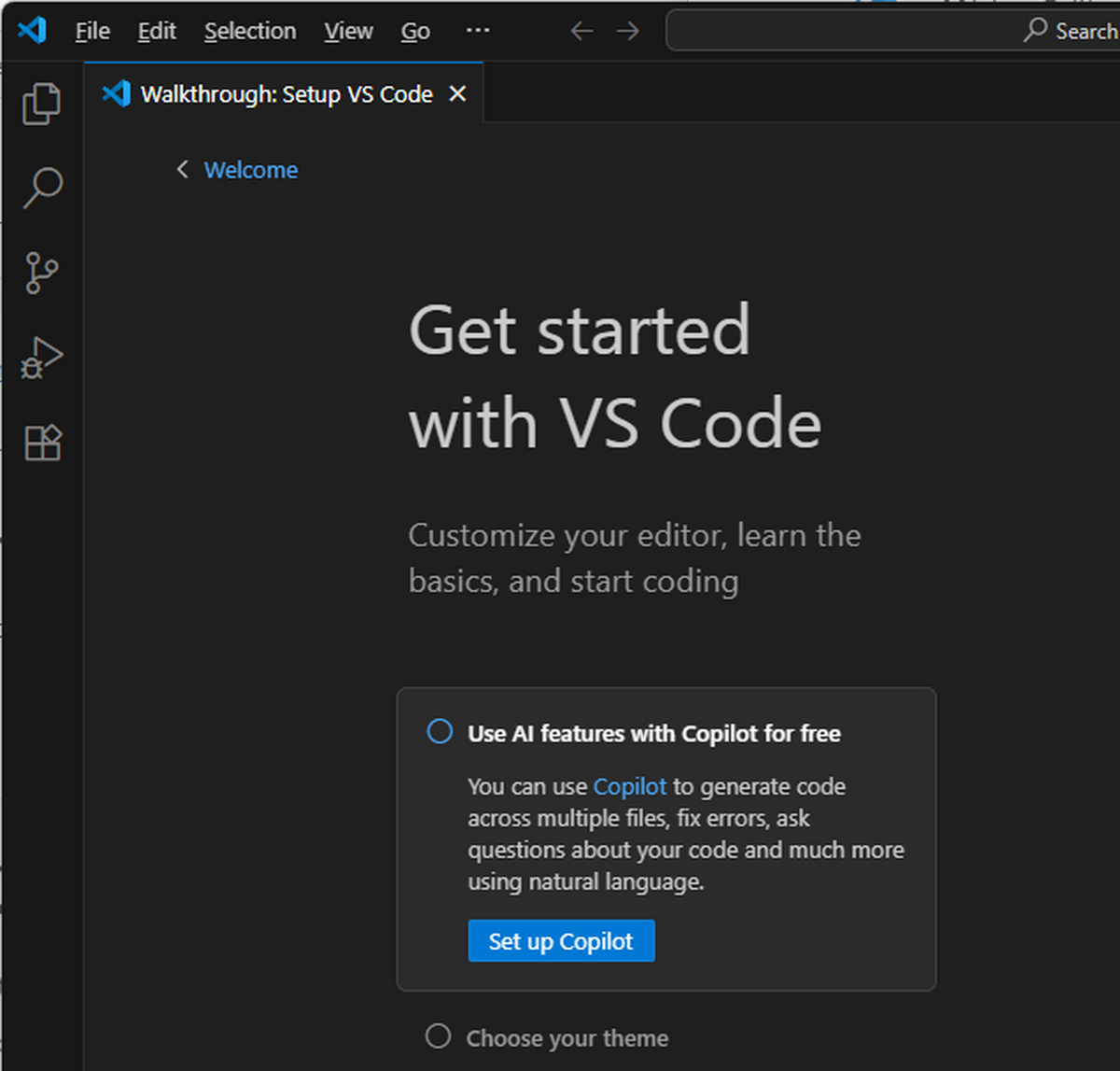1120x1071 pixels.
Task: Select the Use AI features with Copilot step
Action: tap(653, 733)
